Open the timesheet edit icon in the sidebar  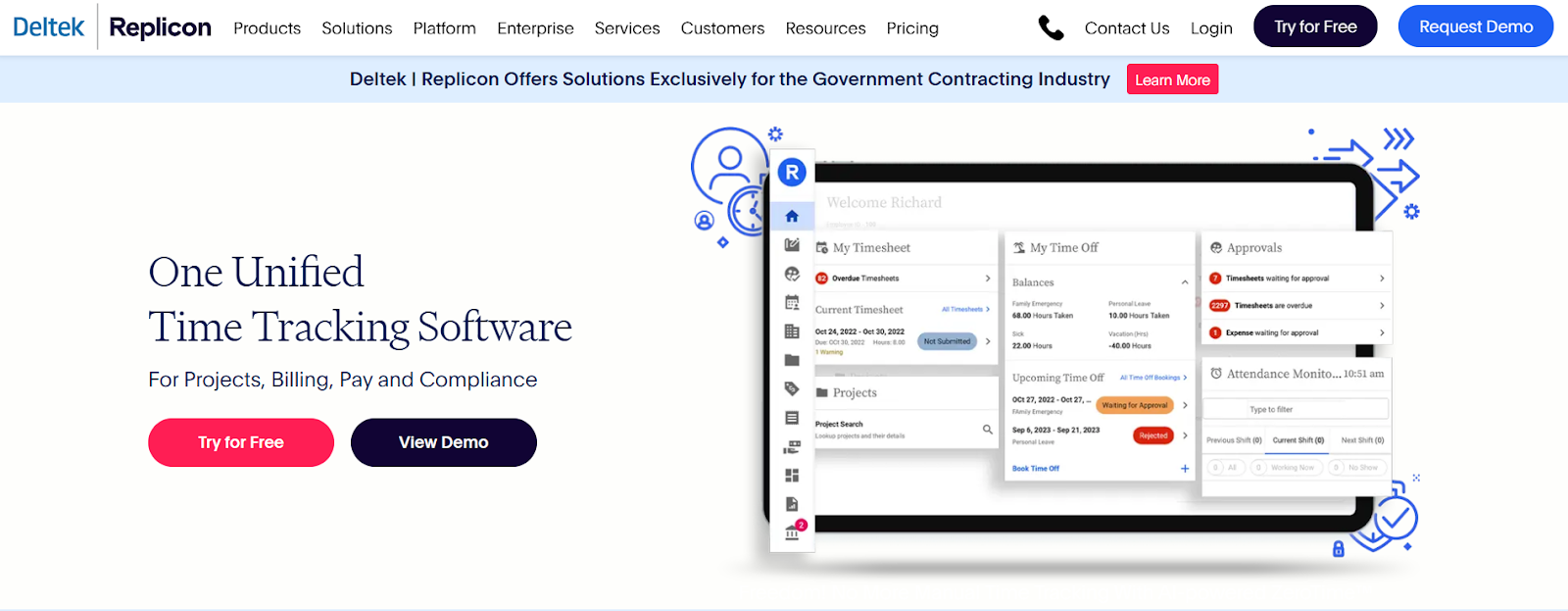pos(792,245)
